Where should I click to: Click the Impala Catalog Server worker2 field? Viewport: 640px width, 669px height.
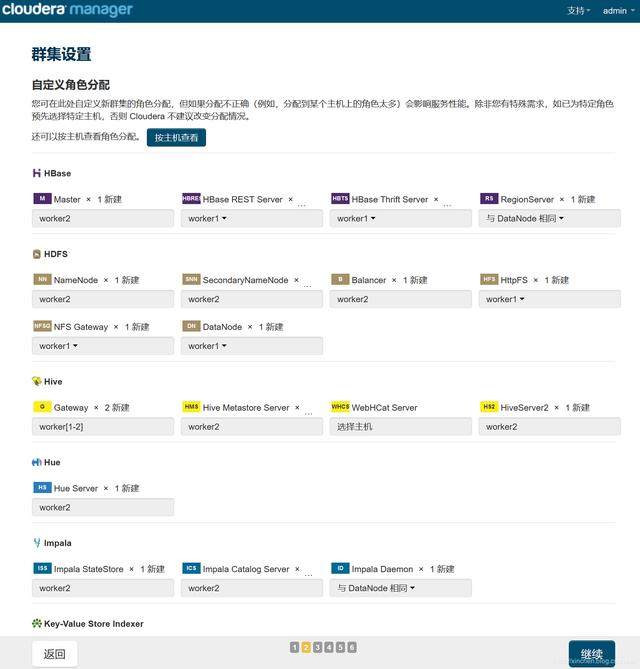click(252, 588)
